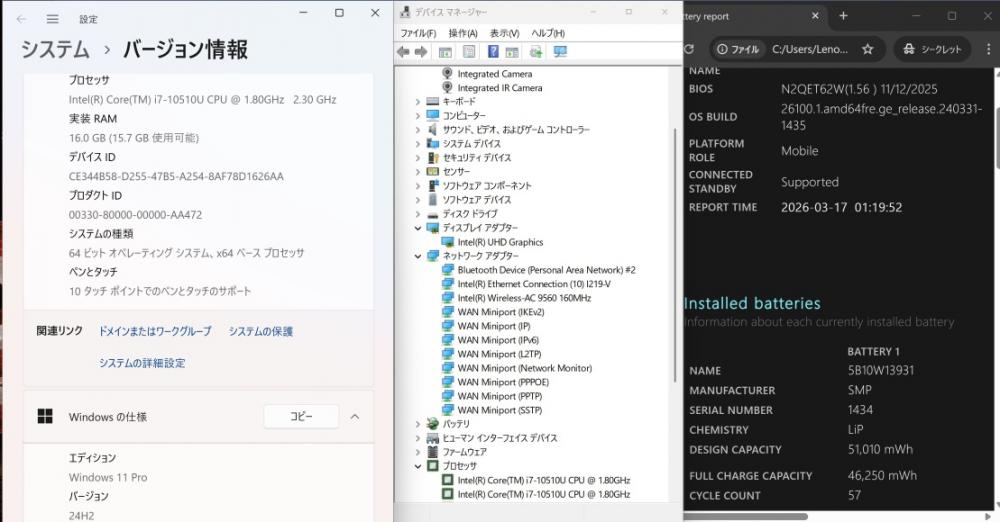Open システムの保護 link
1000x522 pixels.
click(261, 331)
